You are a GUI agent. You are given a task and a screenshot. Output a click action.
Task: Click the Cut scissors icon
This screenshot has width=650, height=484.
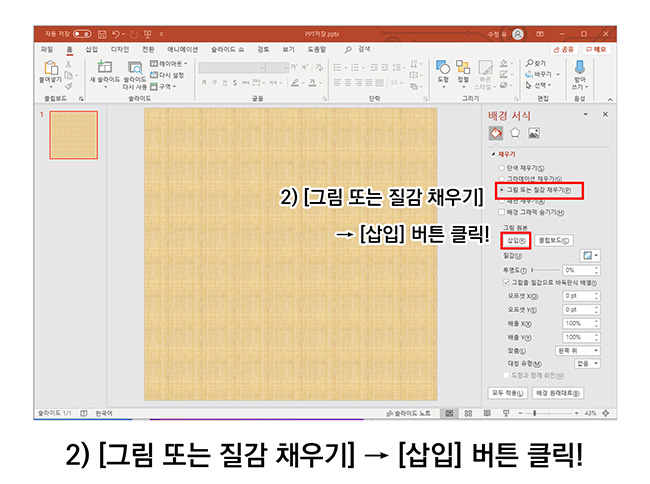coord(68,64)
